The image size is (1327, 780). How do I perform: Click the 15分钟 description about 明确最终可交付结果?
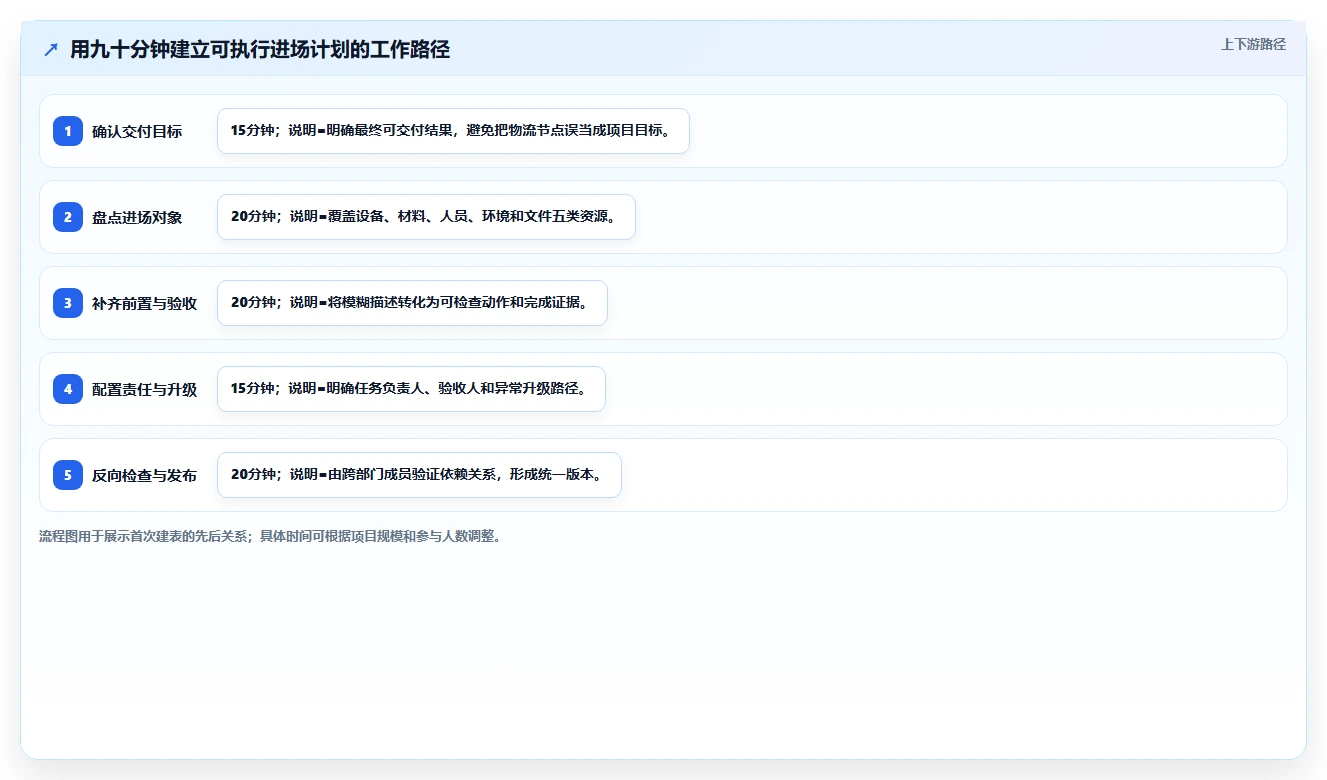point(453,131)
